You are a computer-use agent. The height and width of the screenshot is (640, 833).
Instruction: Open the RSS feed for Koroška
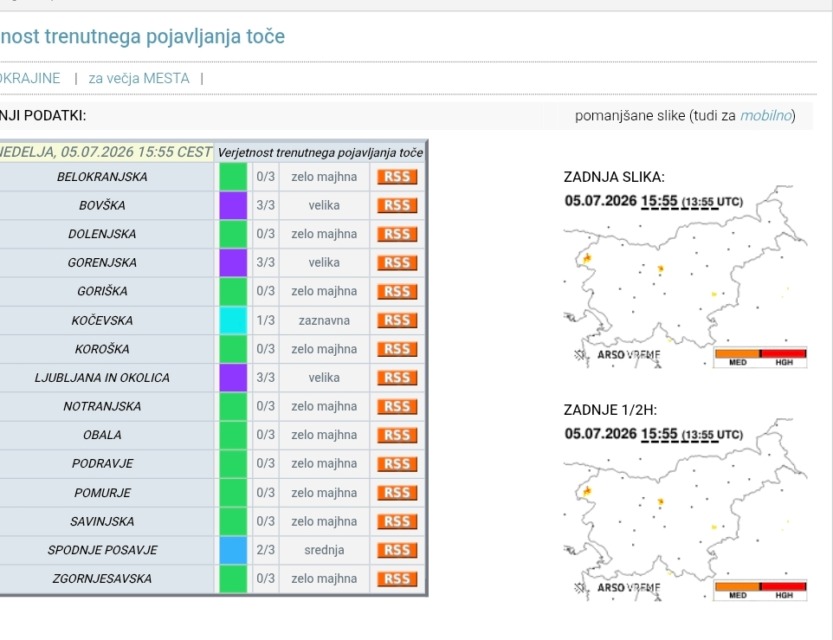click(397, 349)
